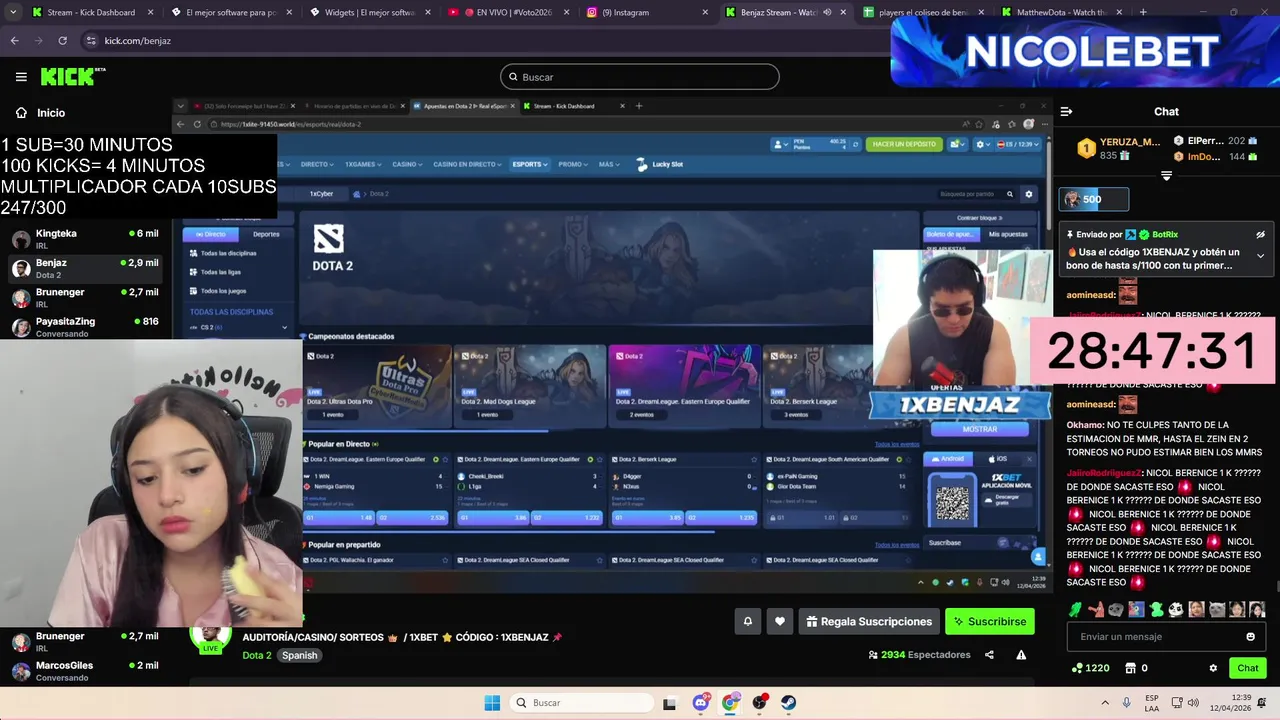Open the Kick hamburger sidebar menu
Viewport: 1280px width, 720px height.
(x=21, y=77)
